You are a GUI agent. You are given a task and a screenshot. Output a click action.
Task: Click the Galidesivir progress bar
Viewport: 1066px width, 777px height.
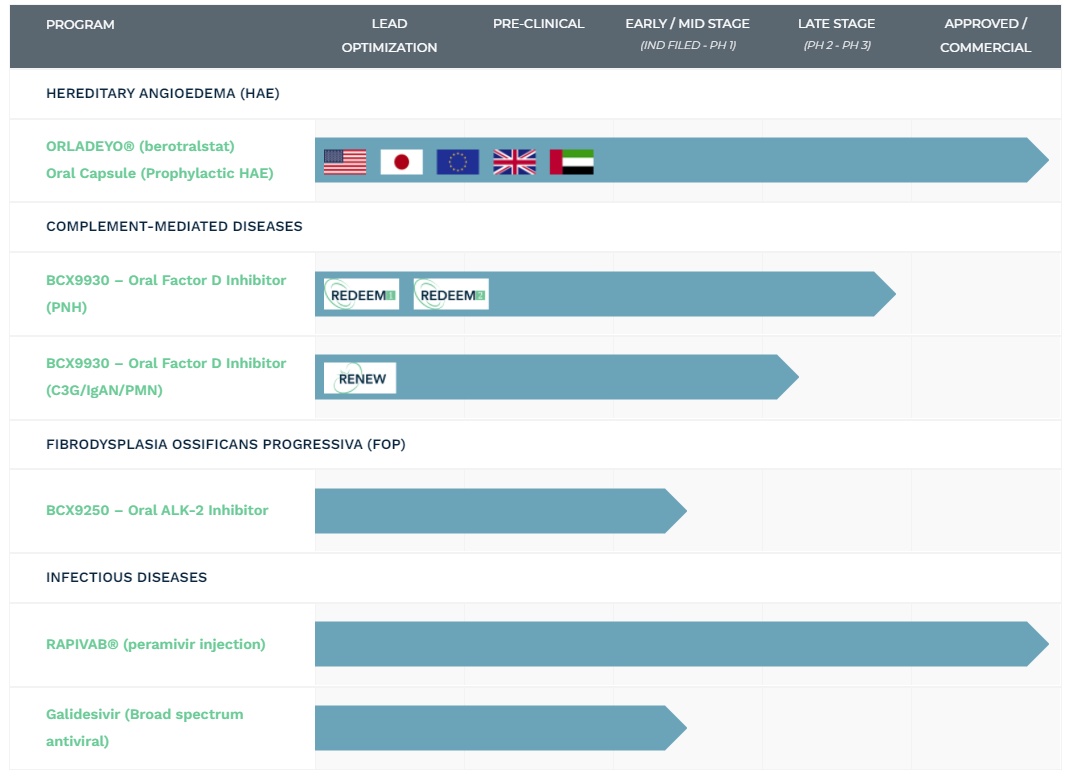[500, 727]
